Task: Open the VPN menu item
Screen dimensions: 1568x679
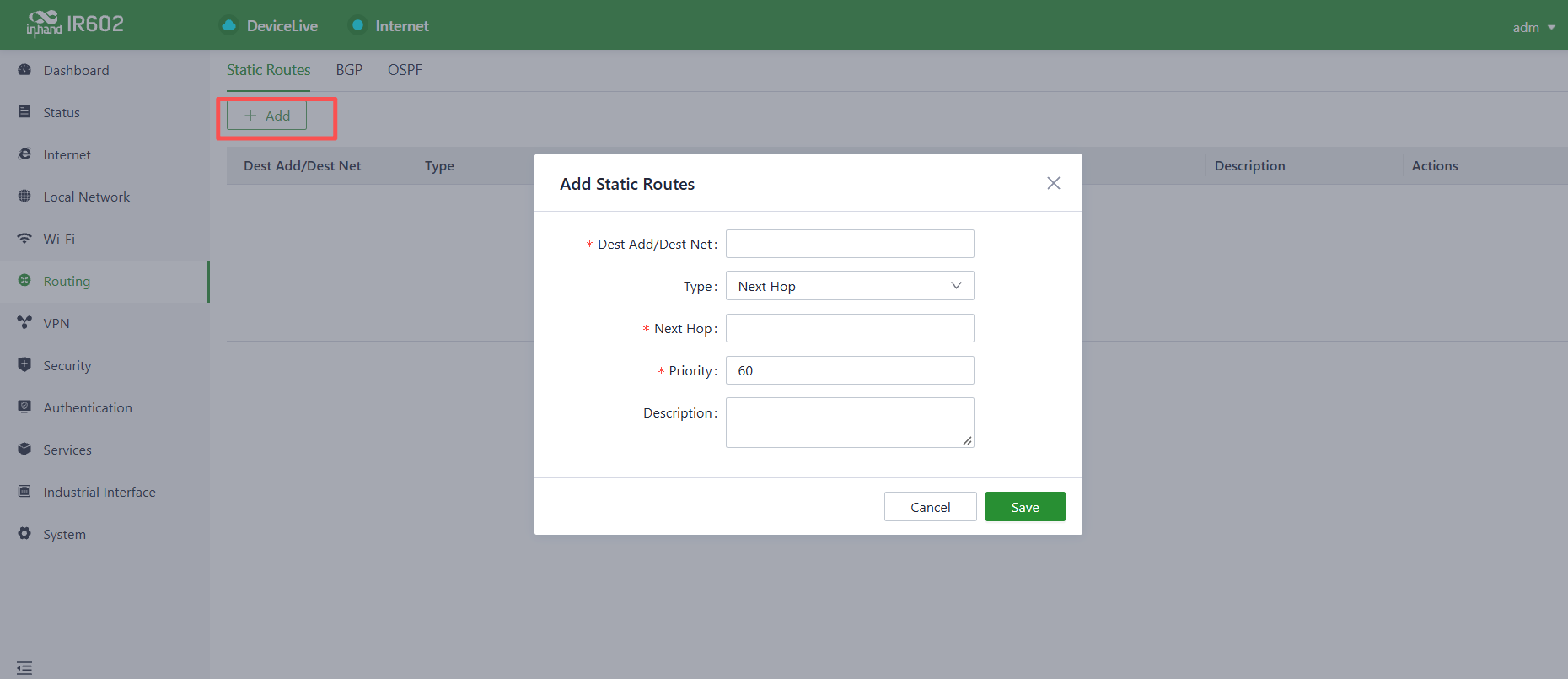Action: 105,323
